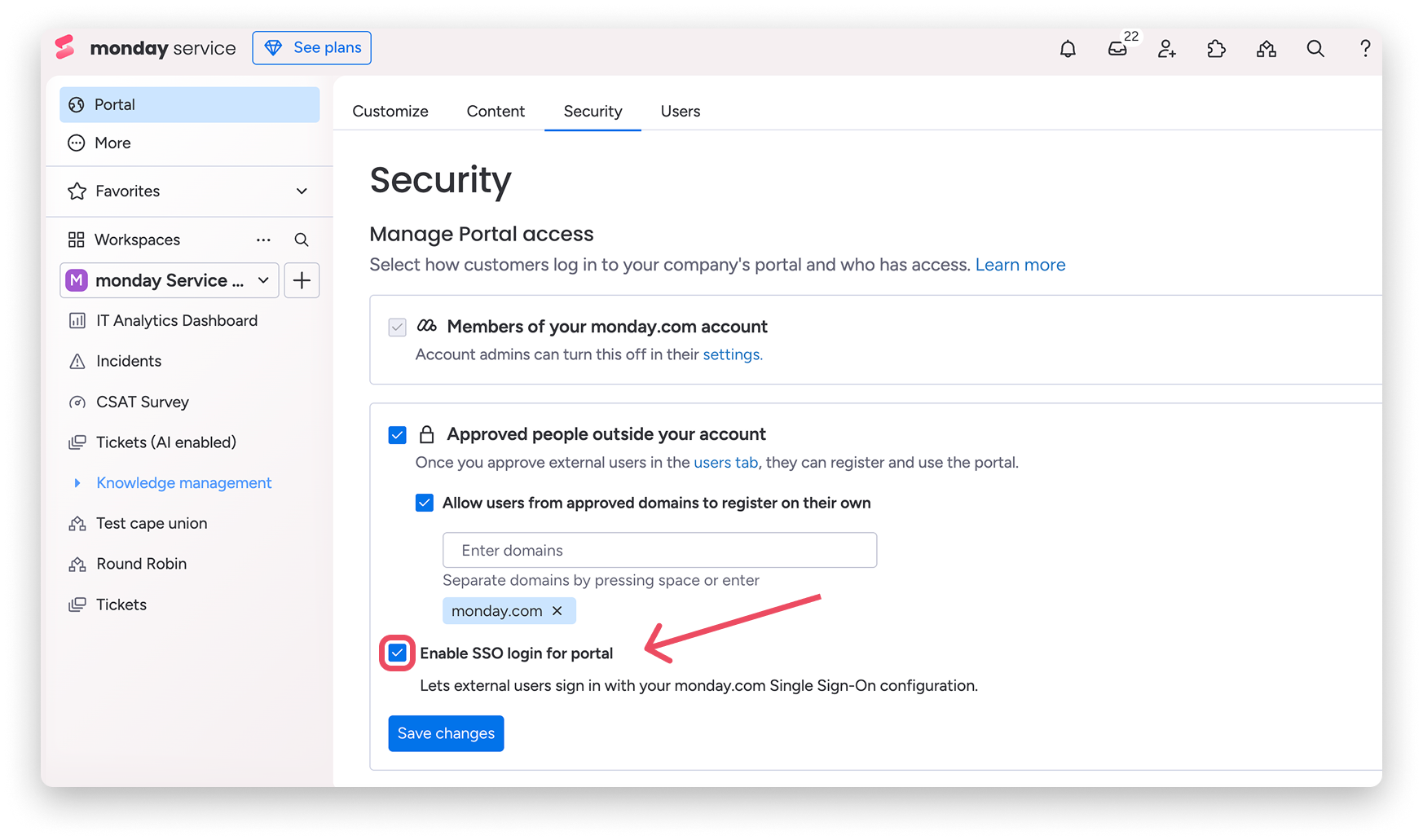Click the Incidents warning triangle icon

(77, 362)
